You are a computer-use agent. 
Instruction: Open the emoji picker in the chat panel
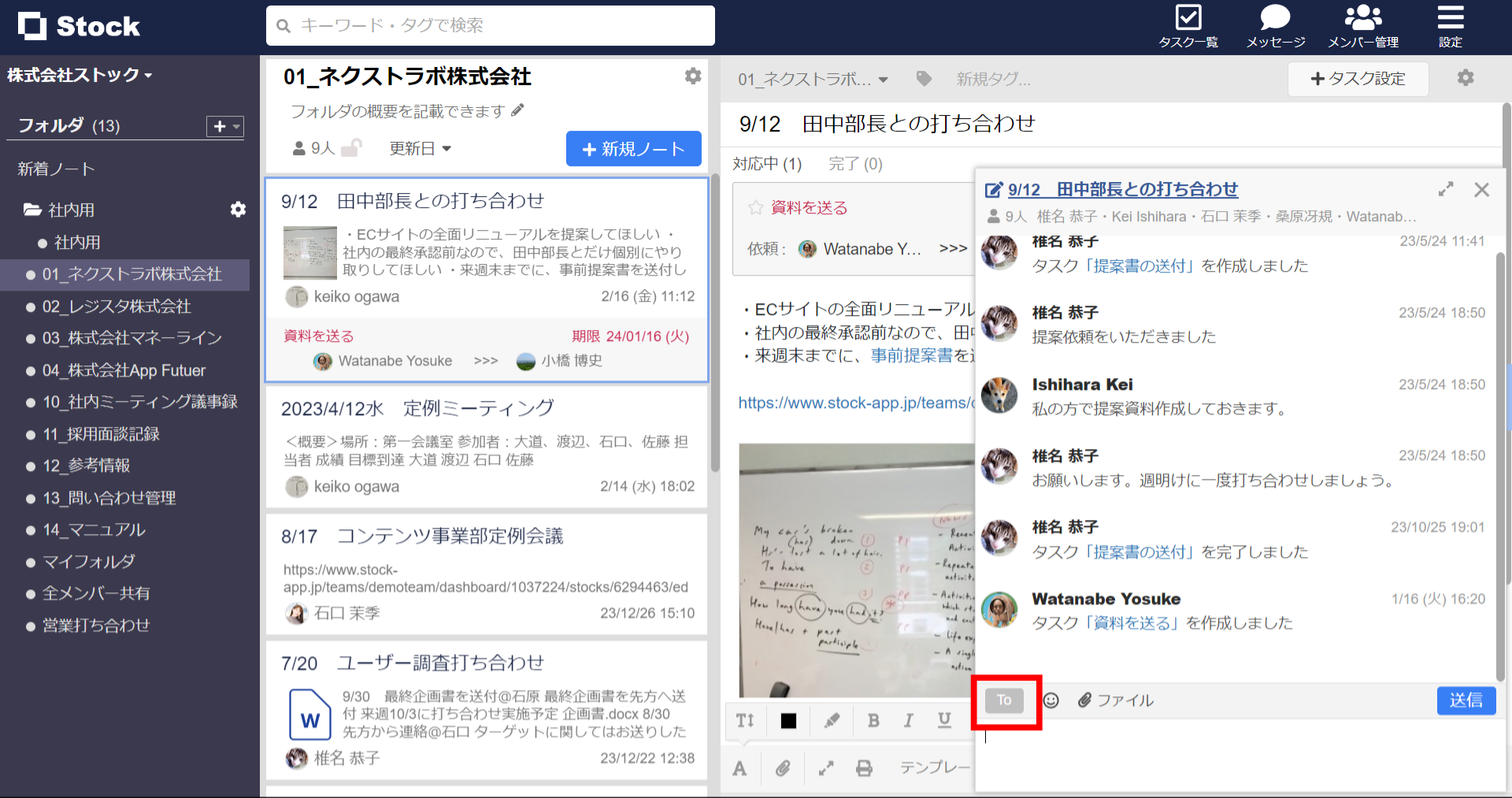(1051, 700)
